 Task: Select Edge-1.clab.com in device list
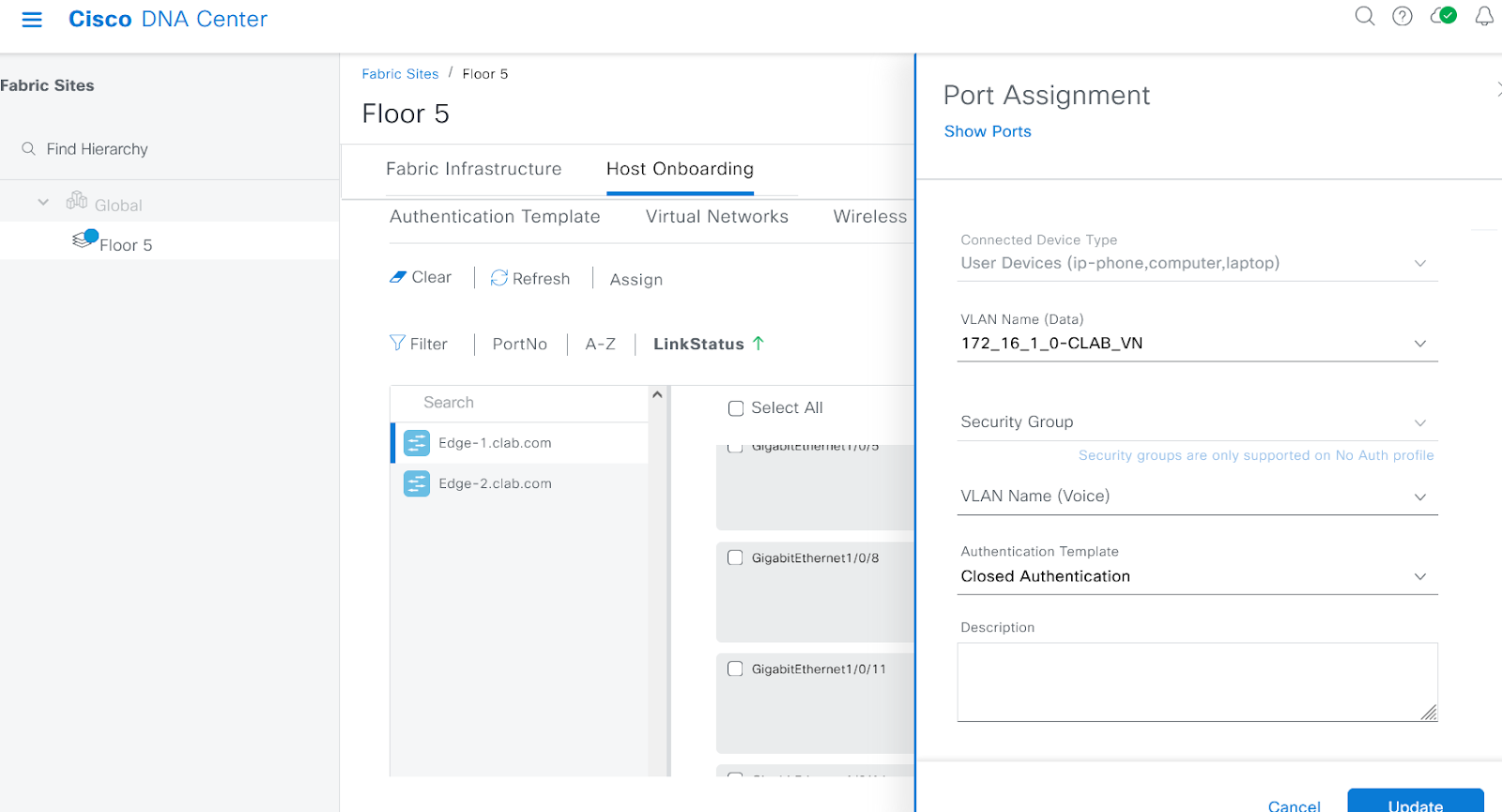519,443
